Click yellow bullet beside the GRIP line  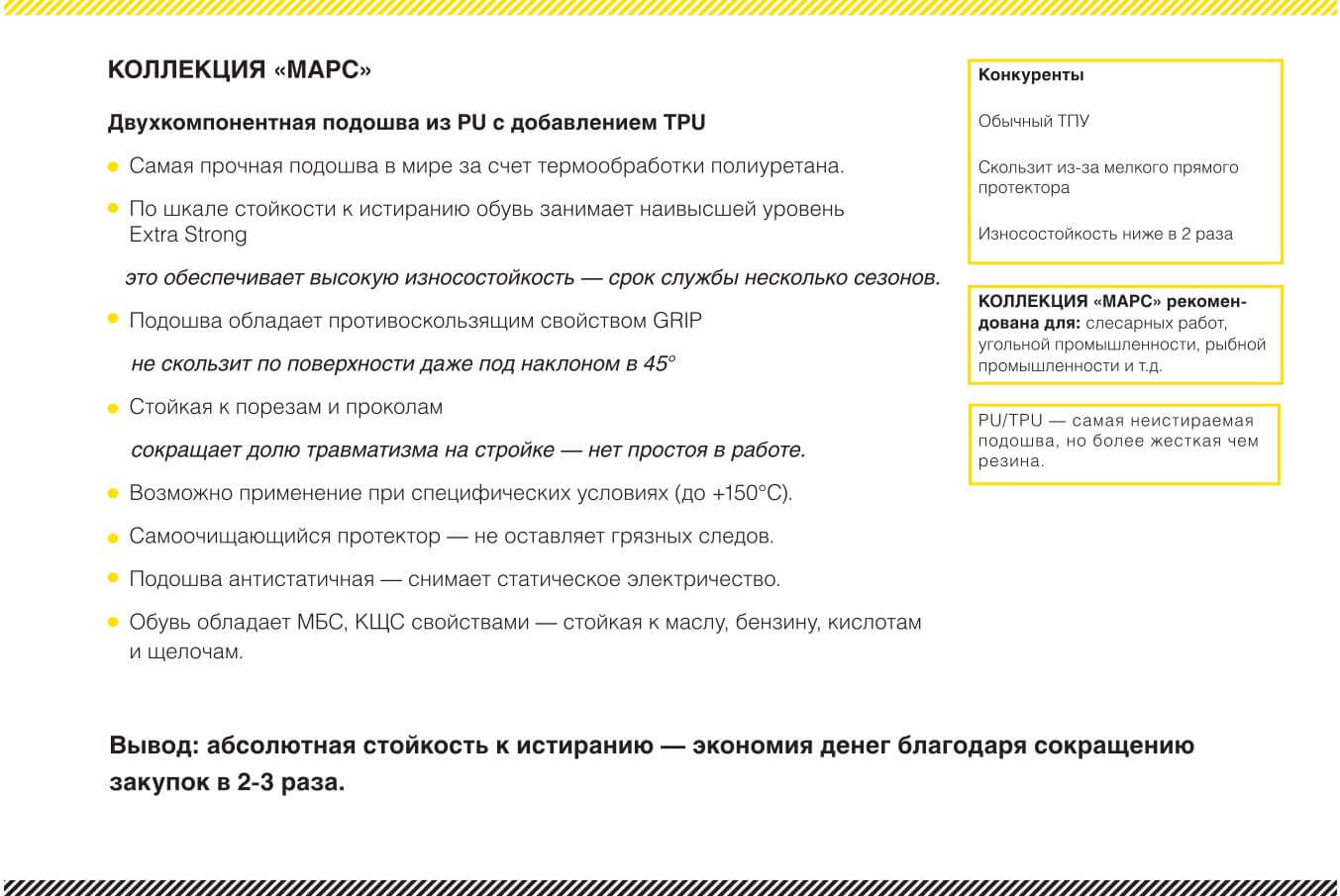pyautogui.click(x=114, y=320)
